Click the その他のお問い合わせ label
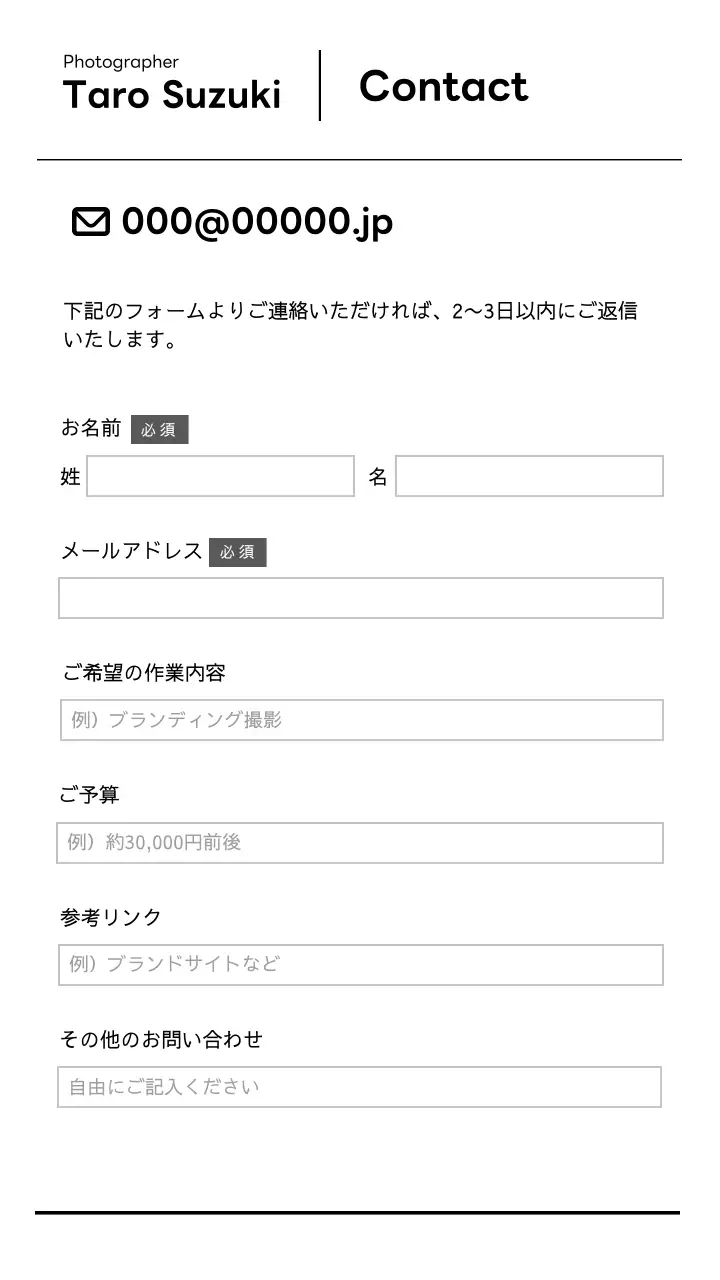Image resolution: width=720 pixels, height=1280 pixels. [x=161, y=1040]
